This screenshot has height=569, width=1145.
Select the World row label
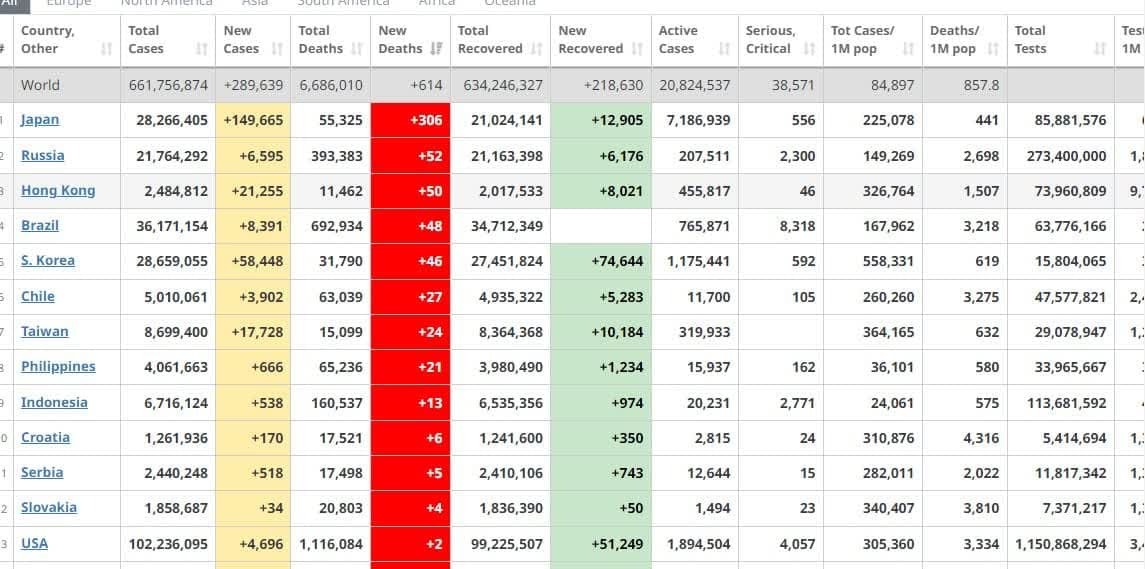tap(40, 85)
